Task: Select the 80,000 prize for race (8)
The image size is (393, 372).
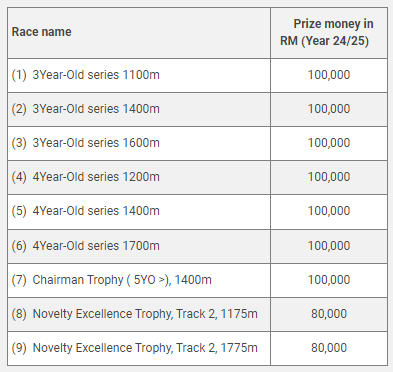Action: [329, 314]
